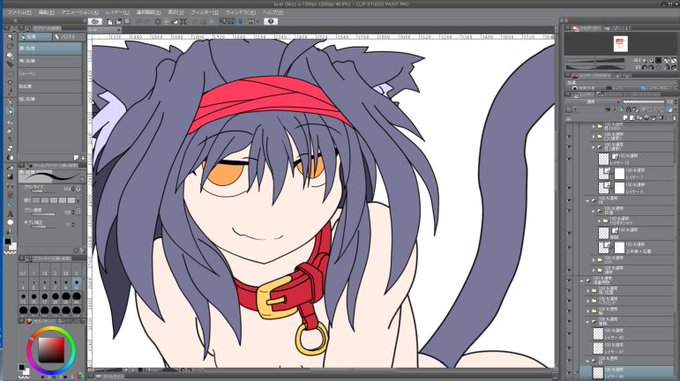Choose the シャーペン sub tool
Viewport: 680px width, 381px height.
50,74
